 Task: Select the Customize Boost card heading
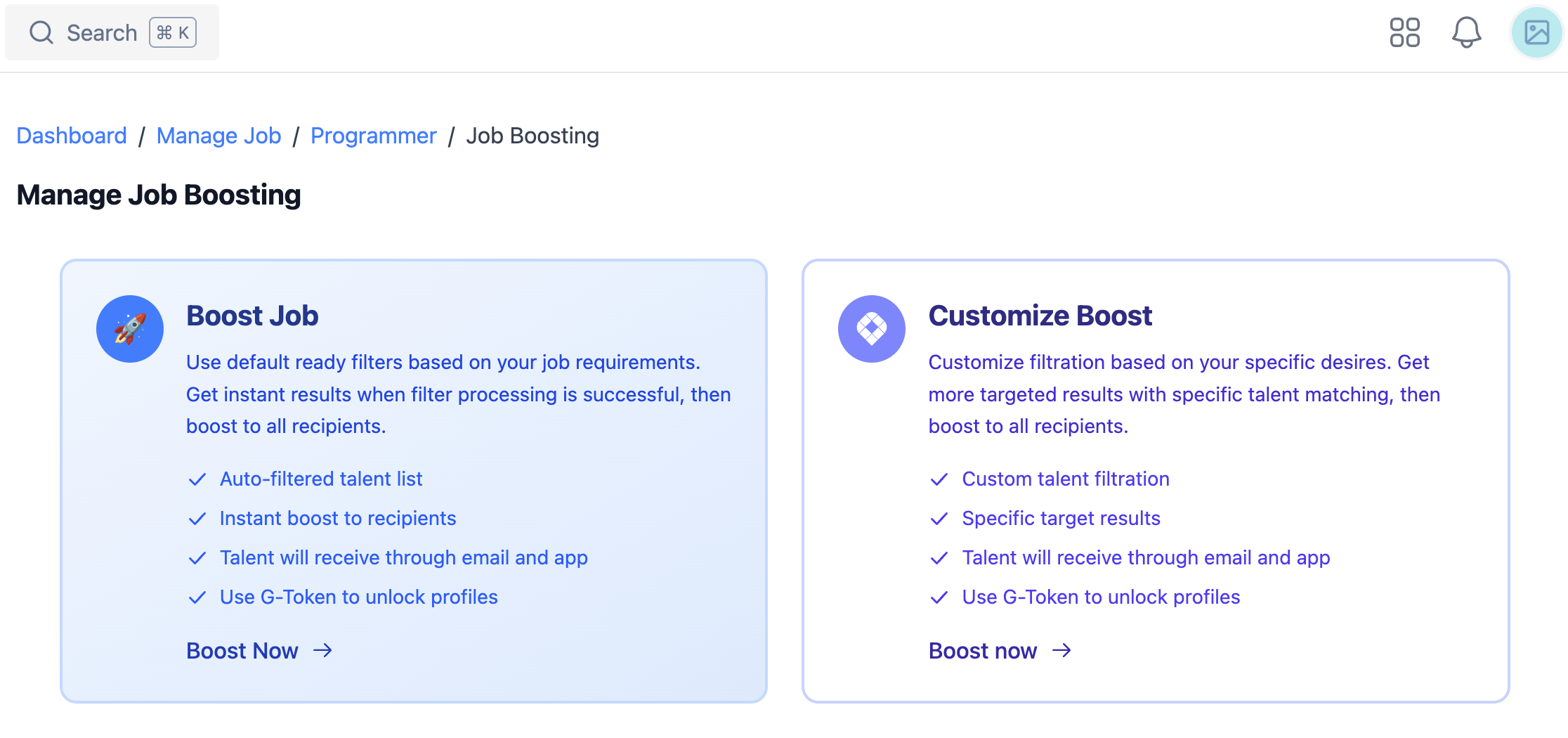click(x=1040, y=316)
